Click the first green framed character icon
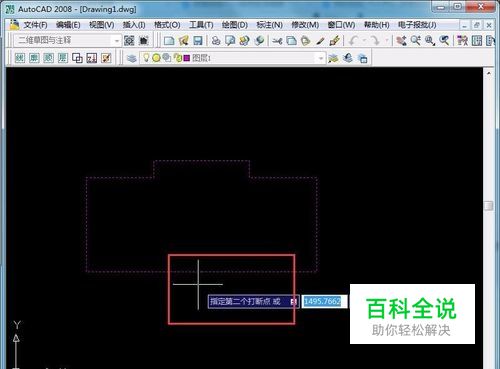Screen dimensions: 500x369 20,58
